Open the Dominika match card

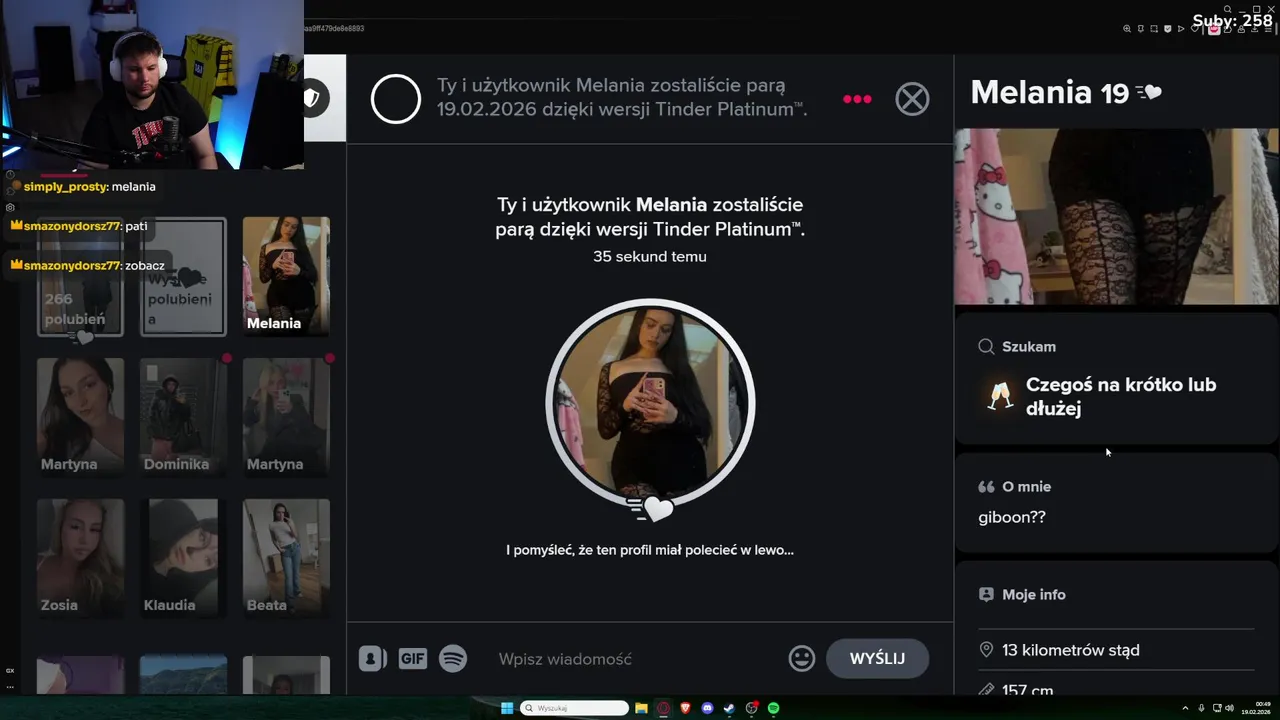(183, 416)
